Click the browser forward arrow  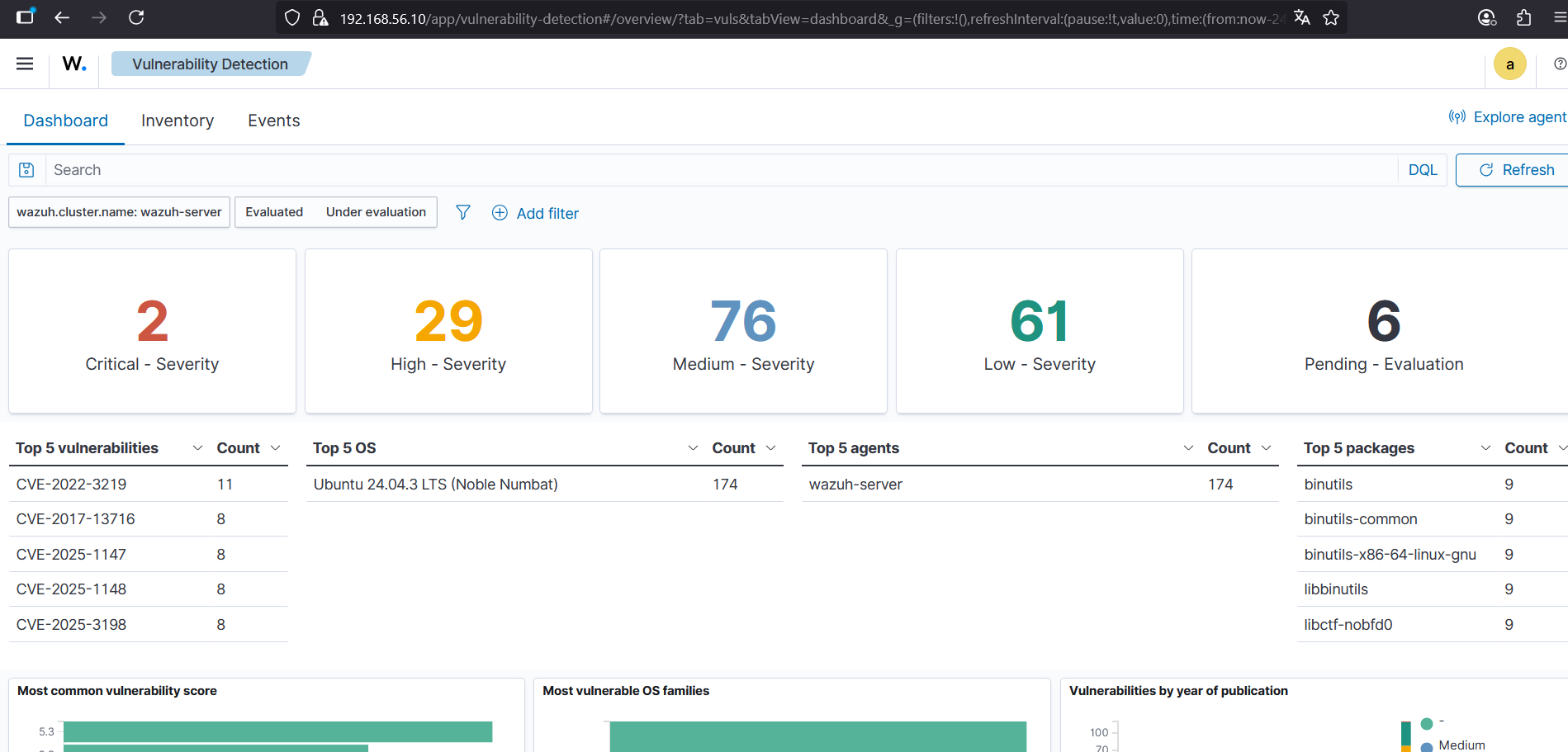tap(99, 17)
